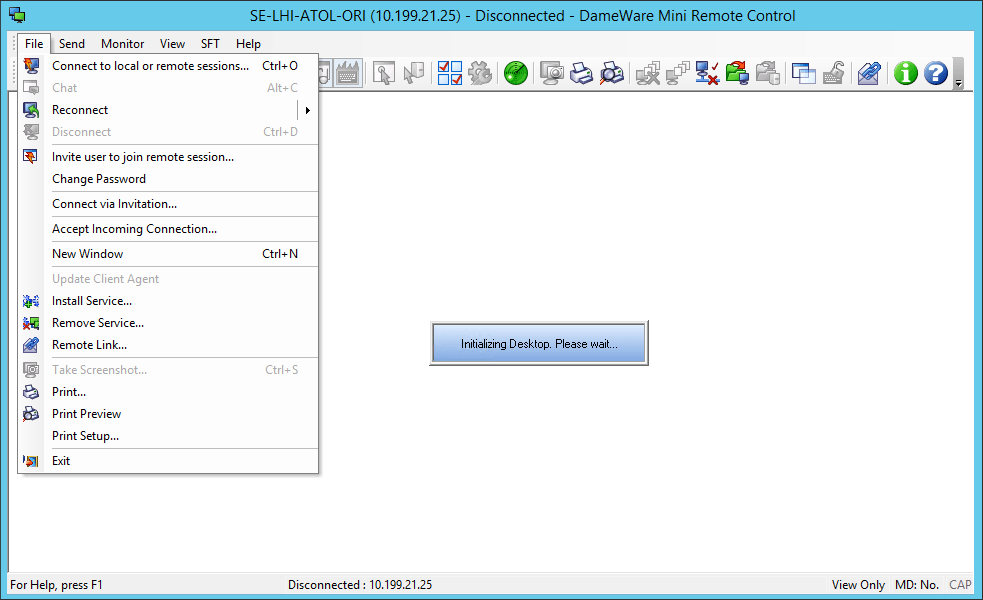The image size is (983, 600).
Task: Open the Monitor menu
Action: pos(123,44)
